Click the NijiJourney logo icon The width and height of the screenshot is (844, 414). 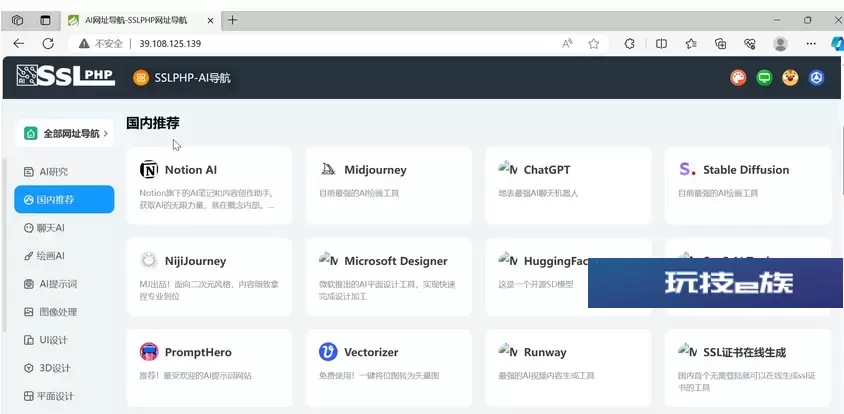[149, 261]
